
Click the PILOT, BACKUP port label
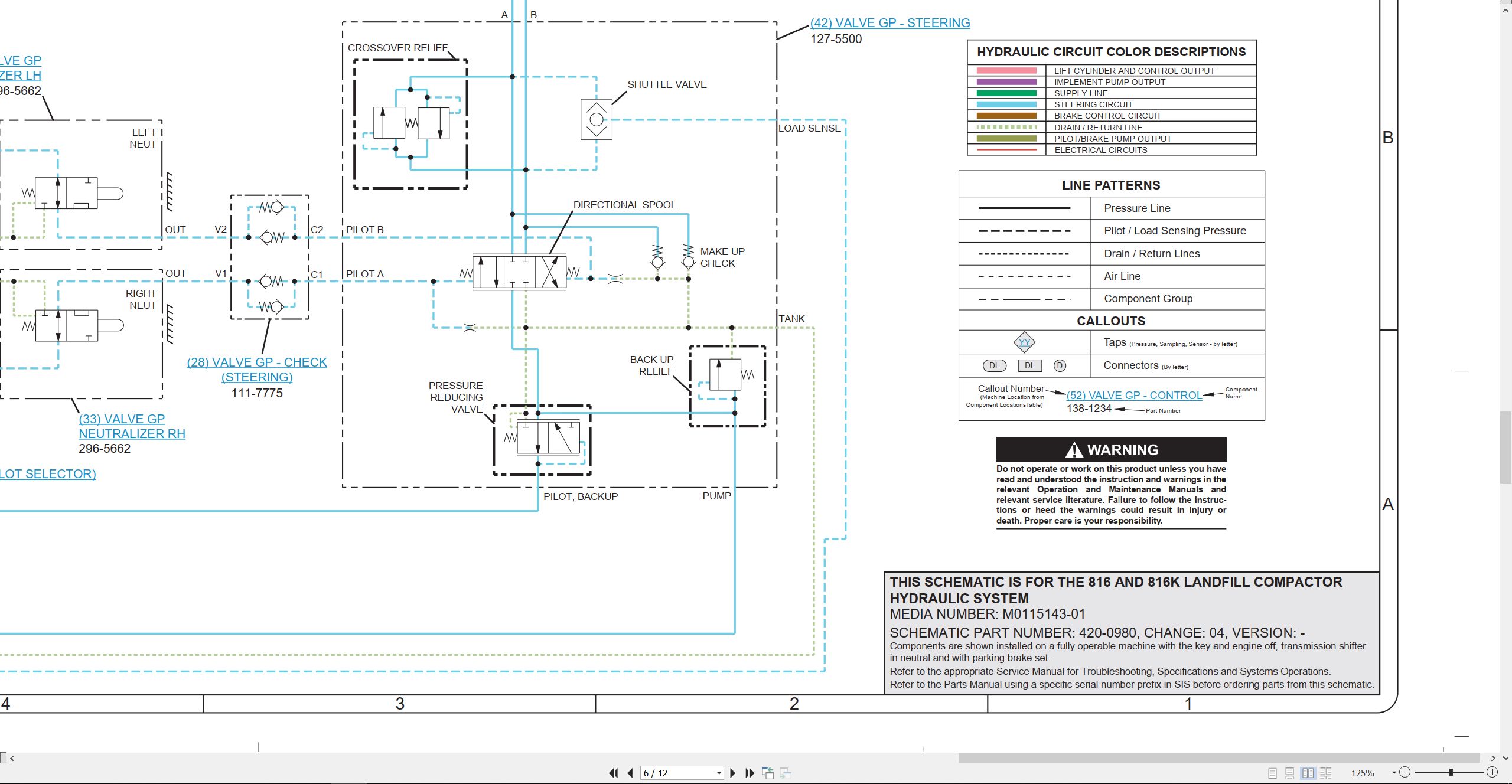pos(581,496)
